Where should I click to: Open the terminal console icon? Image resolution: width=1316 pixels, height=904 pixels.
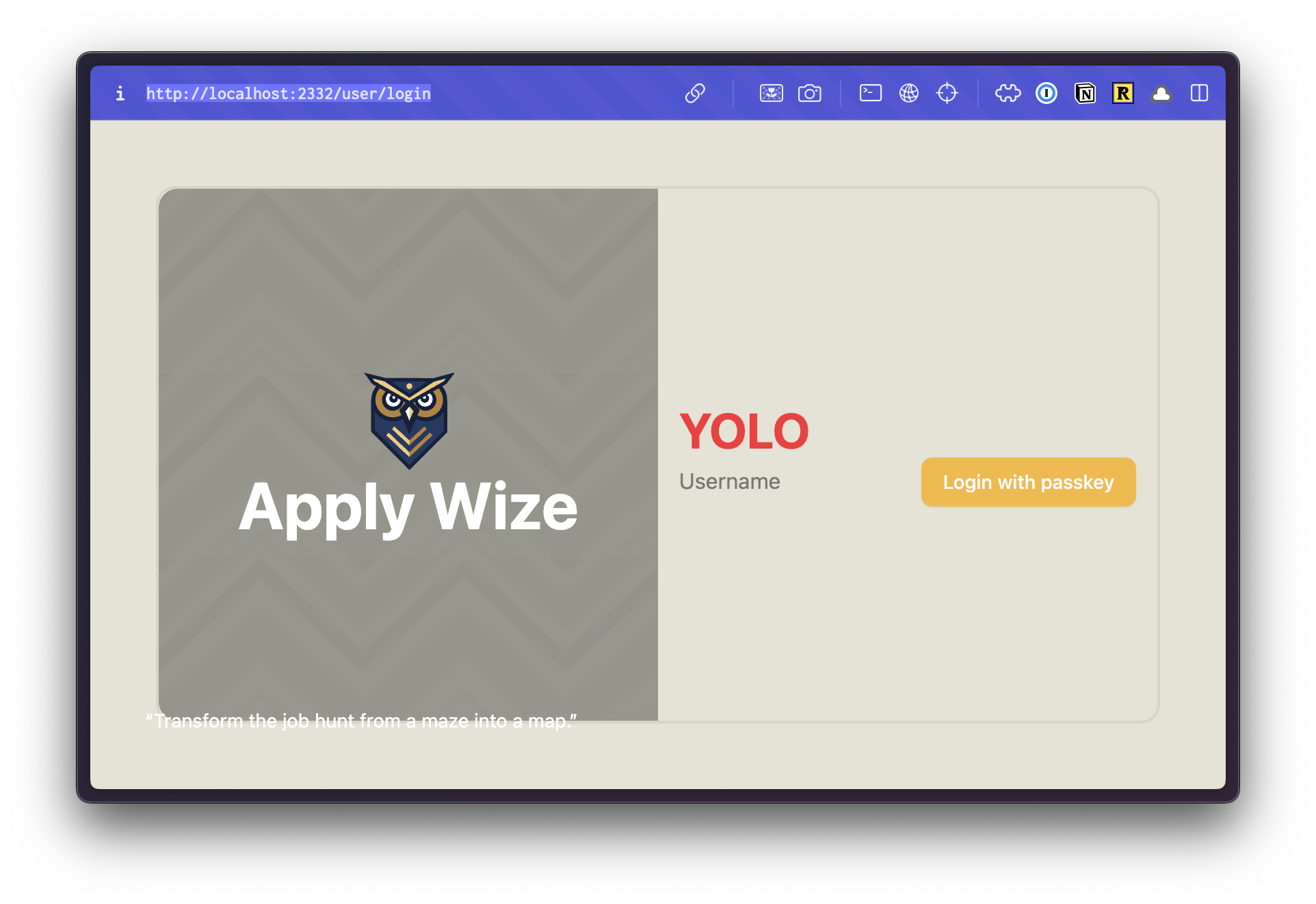pos(869,93)
